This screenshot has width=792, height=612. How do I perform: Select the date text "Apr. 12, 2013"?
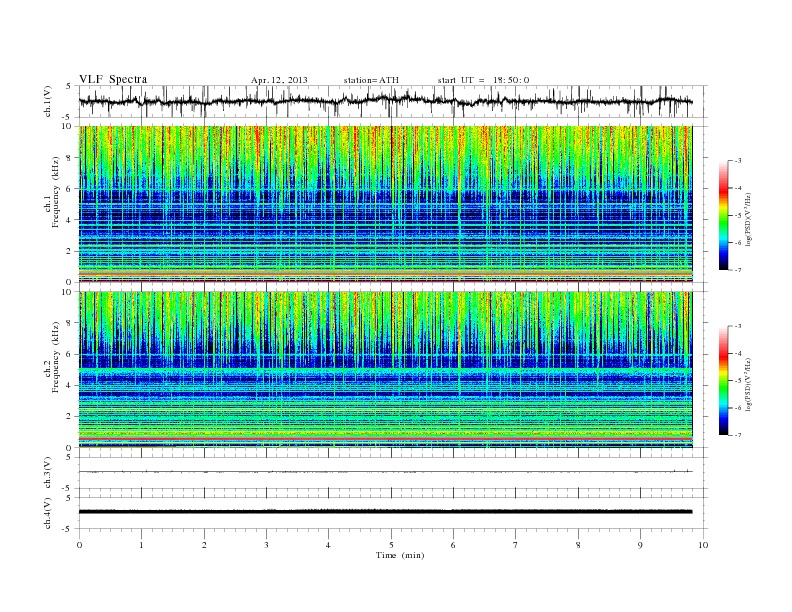click(x=279, y=80)
